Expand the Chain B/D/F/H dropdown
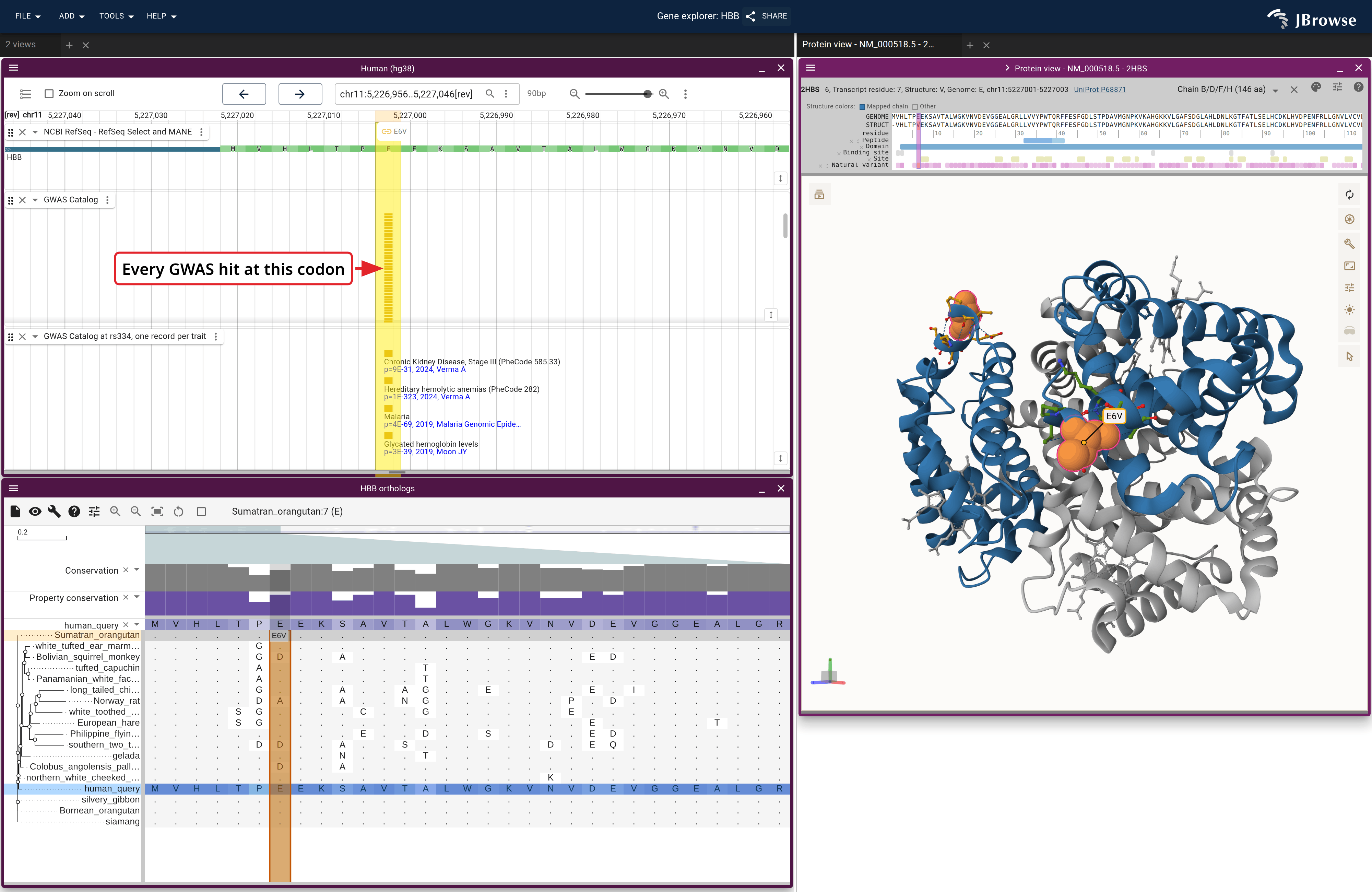1372x892 pixels. point(1275,90)
